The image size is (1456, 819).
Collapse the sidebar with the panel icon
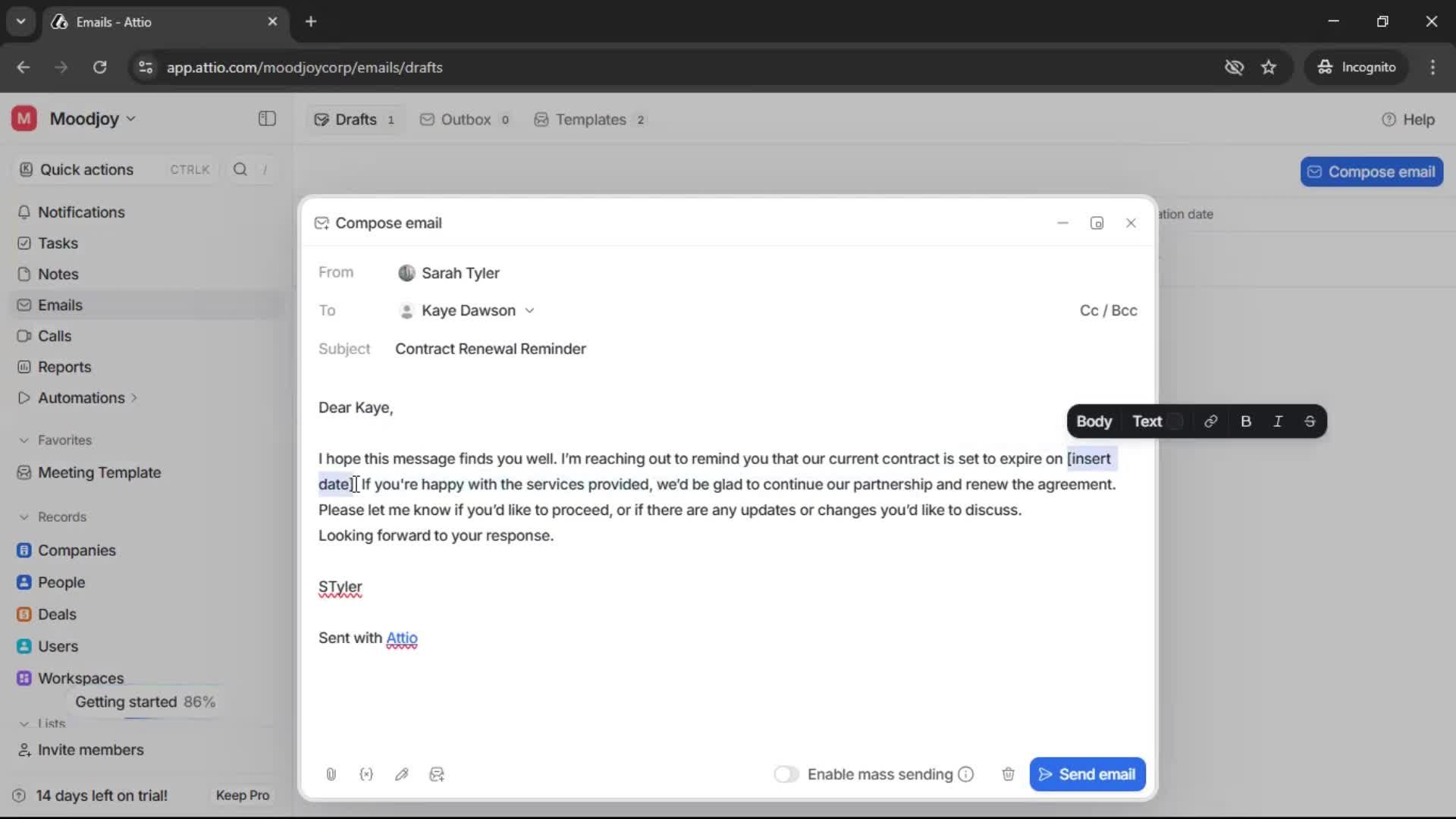pyautogui.click(x=266, y=119)
